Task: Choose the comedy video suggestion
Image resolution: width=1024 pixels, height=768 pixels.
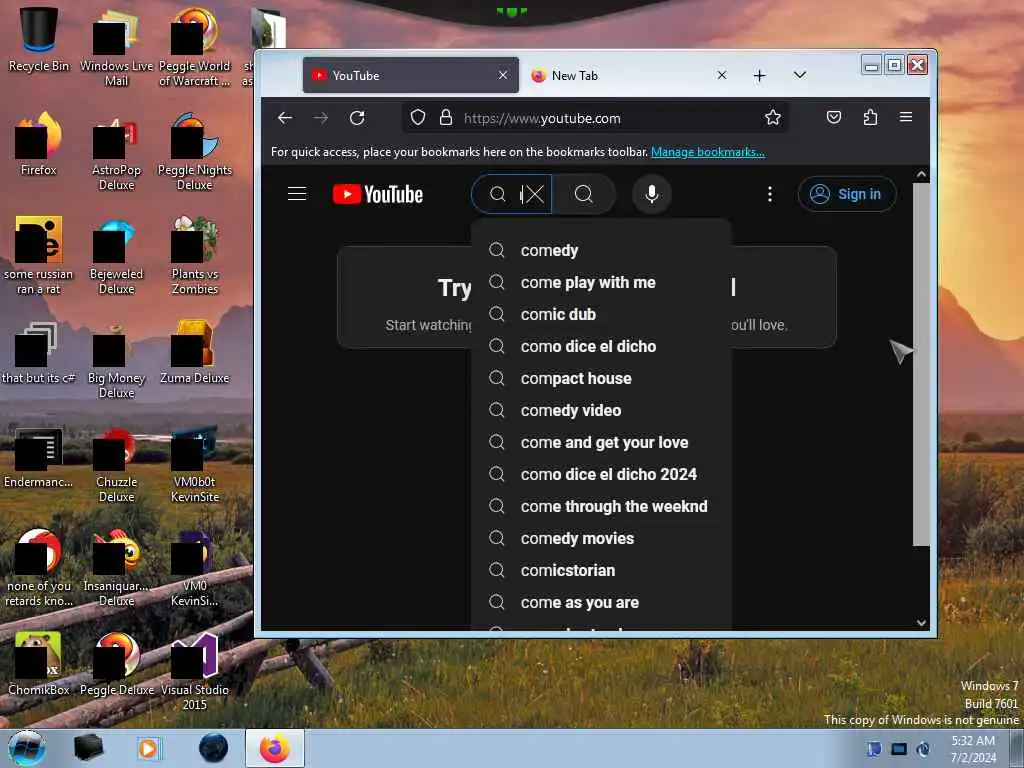Action: tap(601, 411)
